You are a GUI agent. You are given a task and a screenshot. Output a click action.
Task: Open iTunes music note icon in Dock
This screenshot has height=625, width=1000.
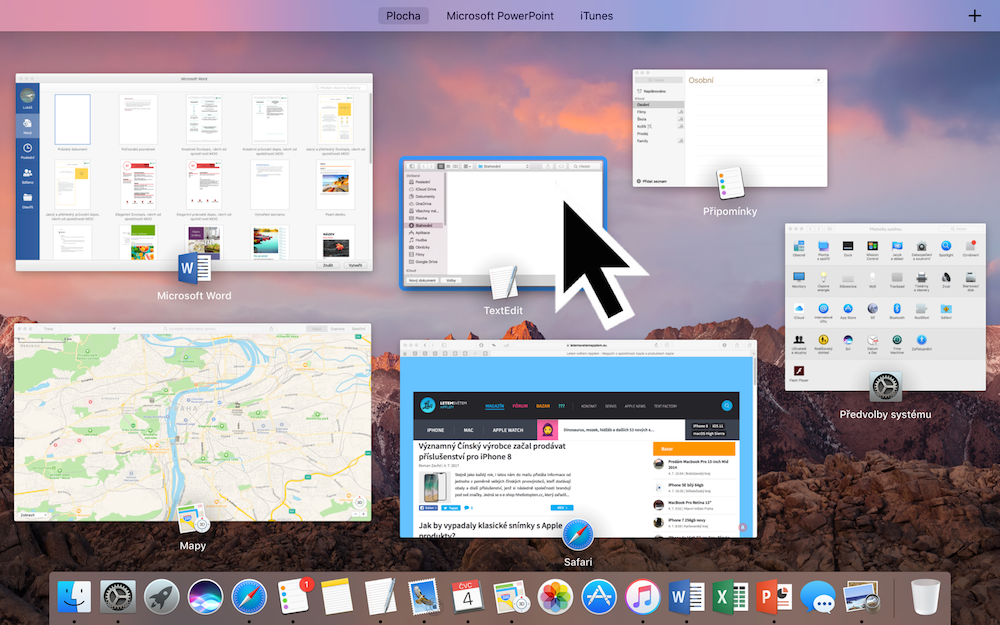tap(642, 597)
